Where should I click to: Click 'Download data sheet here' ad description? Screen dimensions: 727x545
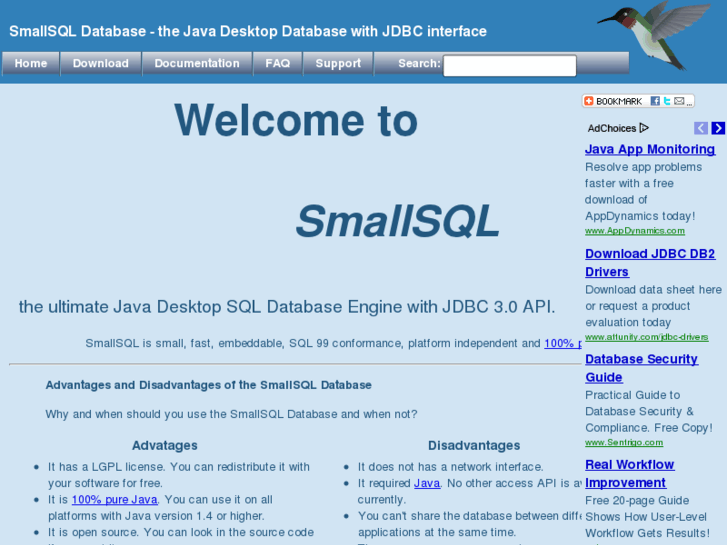653,306
